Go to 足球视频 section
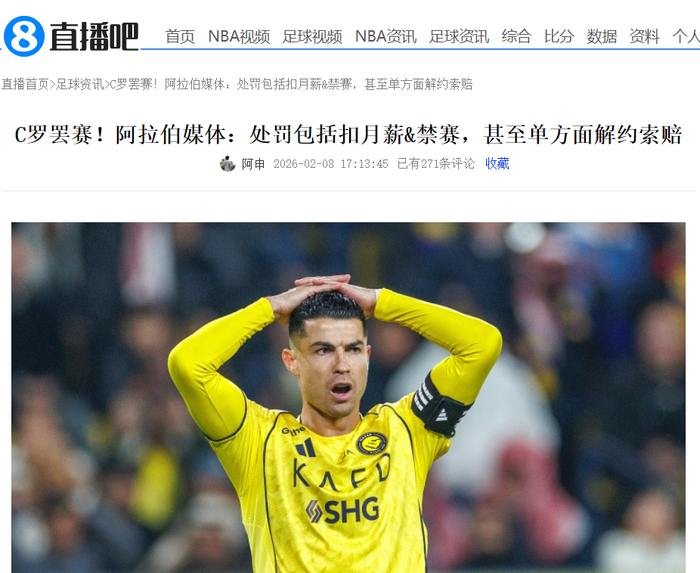 pos(312,36)
